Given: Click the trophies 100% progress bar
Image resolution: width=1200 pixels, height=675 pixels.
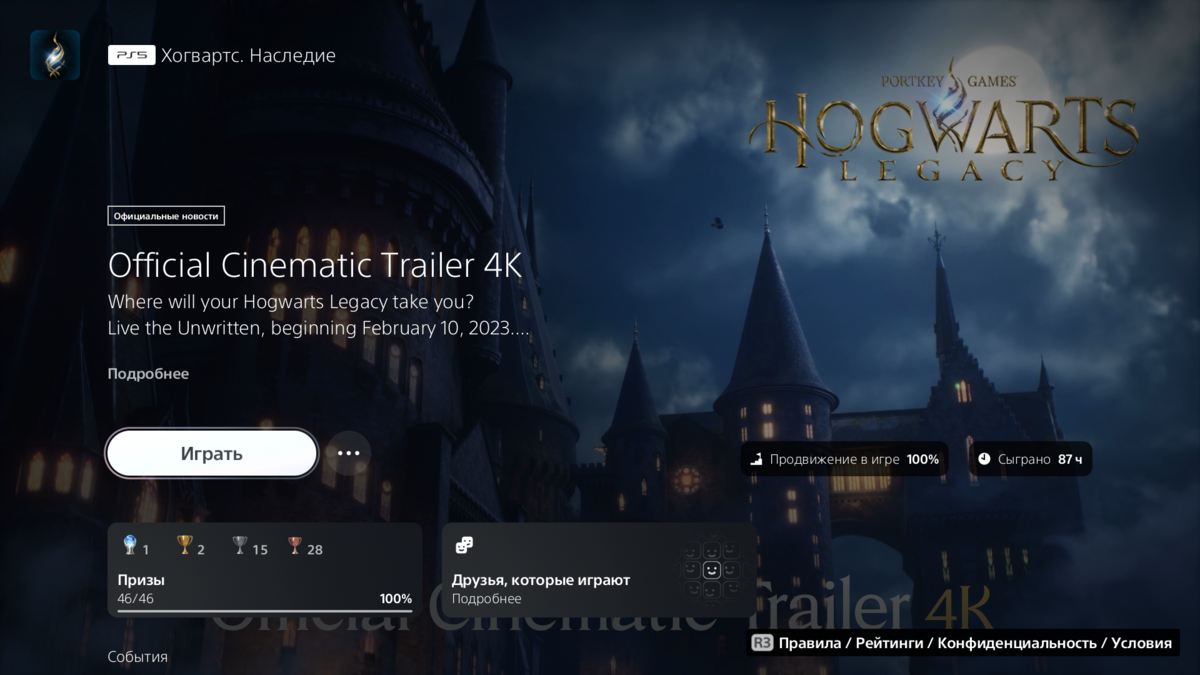Looking at the screenshot, I should (x=265, y=610).
